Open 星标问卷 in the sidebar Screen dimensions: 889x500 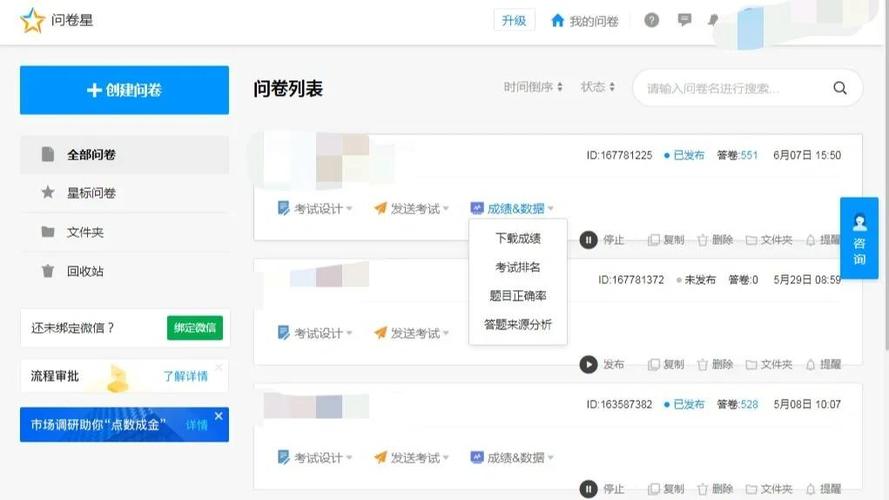tap(124, 193)
